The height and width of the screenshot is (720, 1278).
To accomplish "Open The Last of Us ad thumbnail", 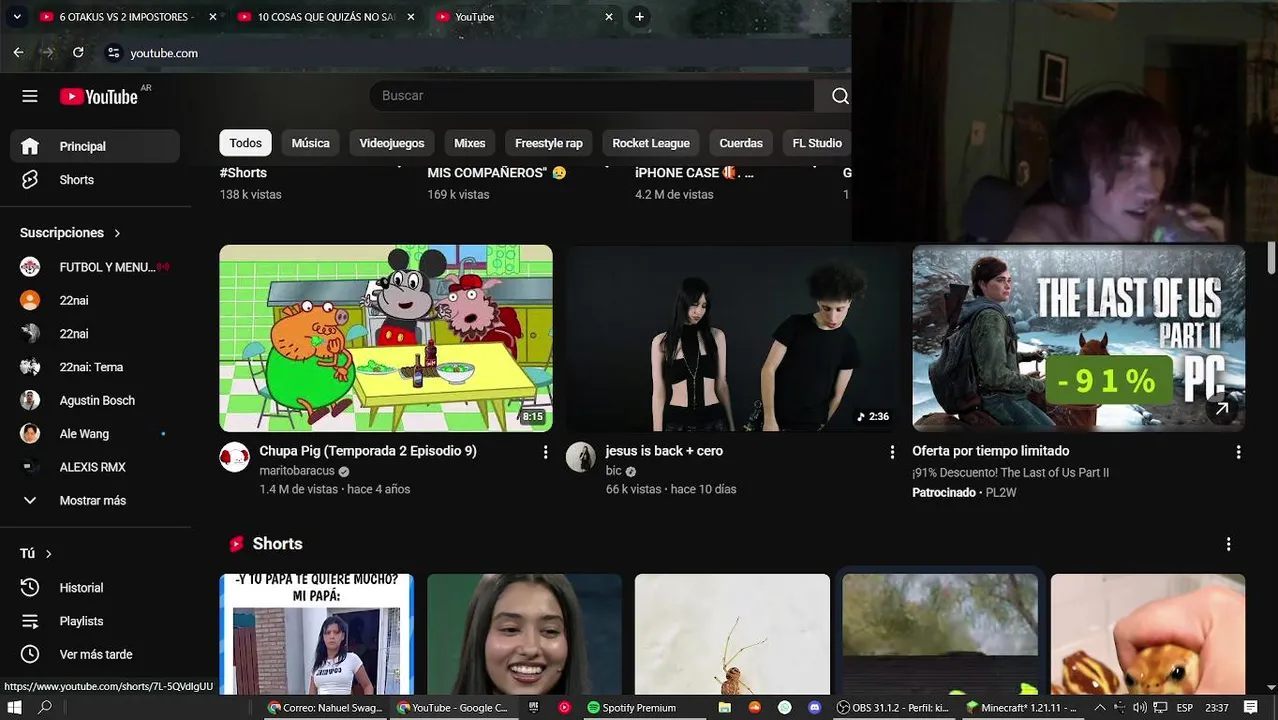I will pyautogui.click(x=1078, y=338).
